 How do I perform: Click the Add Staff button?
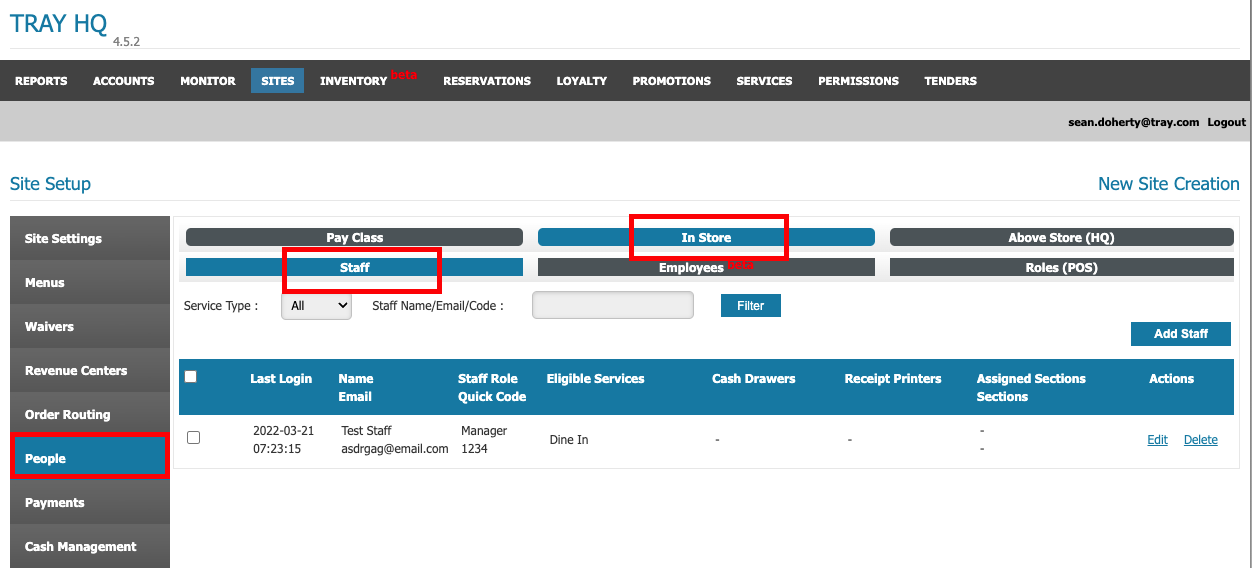click(x=1180, y=334)
